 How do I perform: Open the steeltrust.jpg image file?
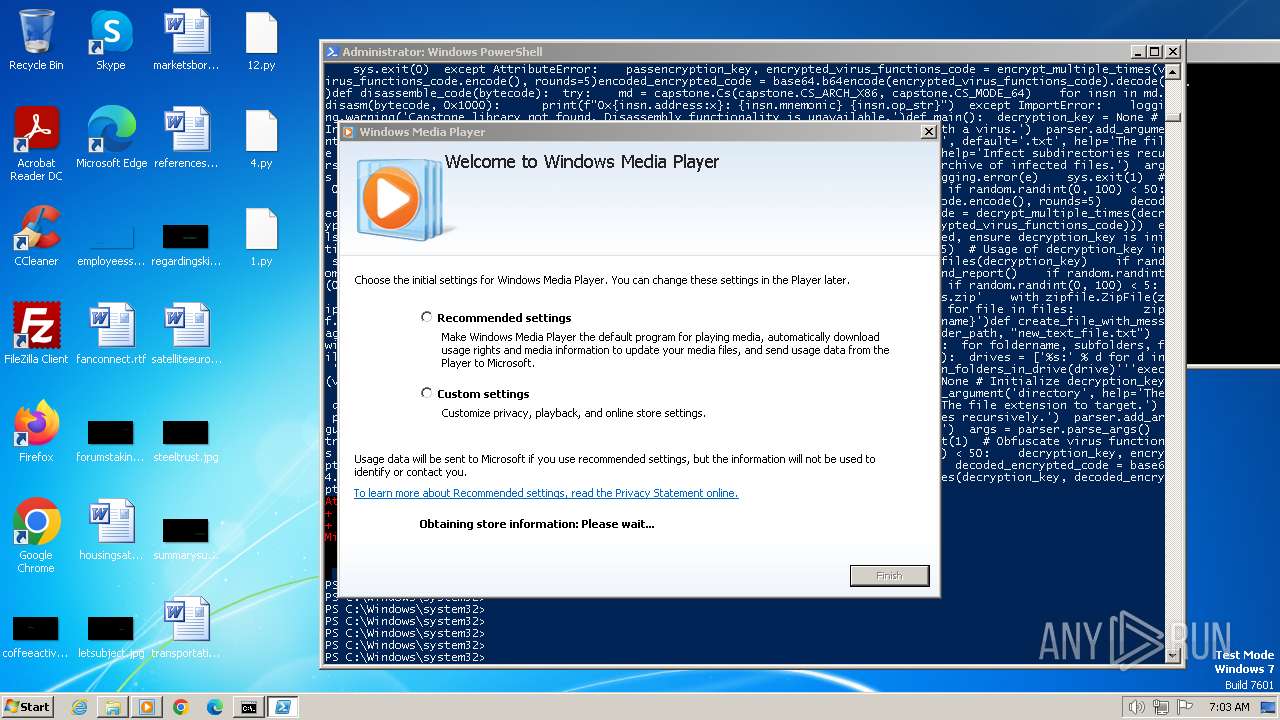[186, 440]
